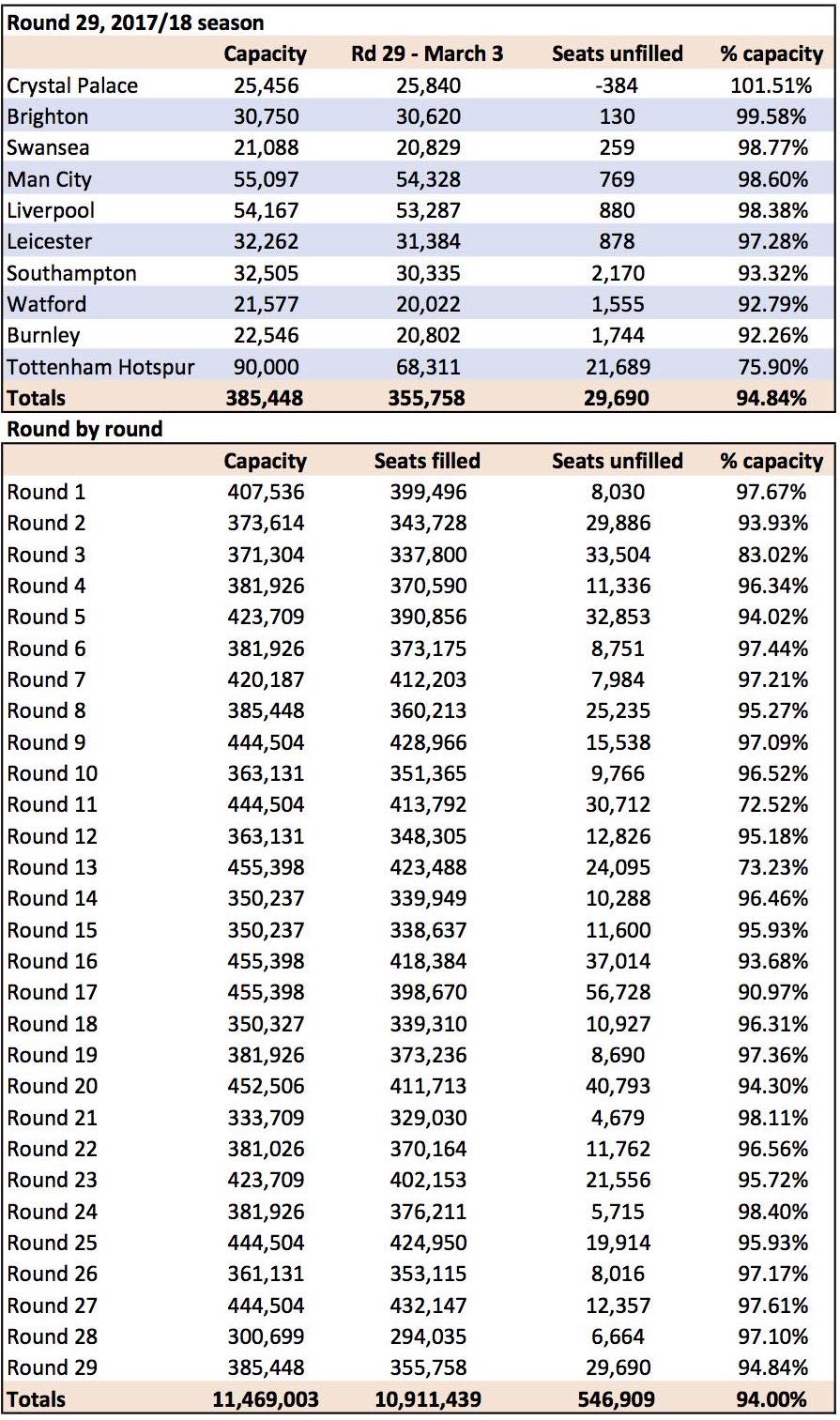The width and height of the screenshot is (840, 1420).
Task: Select the Man City row label
Action: pyautogui.click(x=49, y=179)
